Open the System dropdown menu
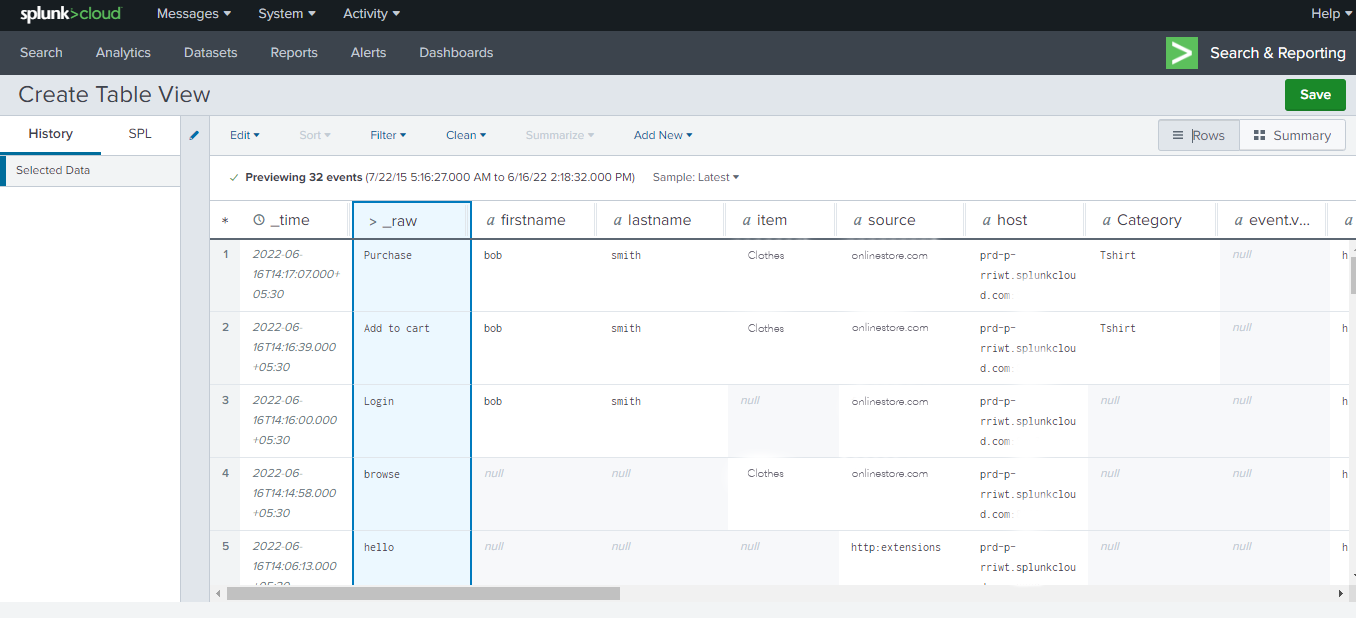1356x618 pixels. click(x=287, y=14)
